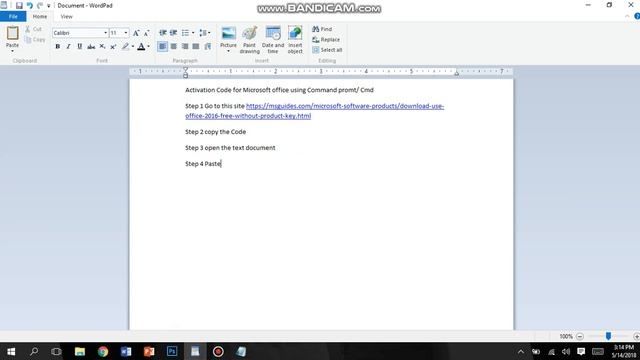Click the Windows Start button
The image size is (640, 360).
[x=11, y=351]
